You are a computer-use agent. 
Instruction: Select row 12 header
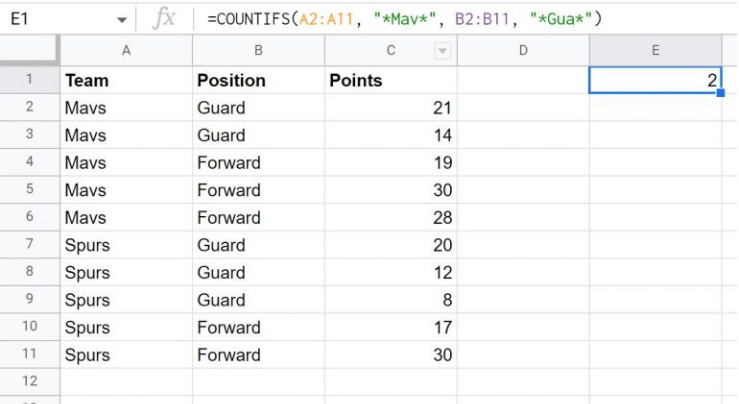click(29, 382)
